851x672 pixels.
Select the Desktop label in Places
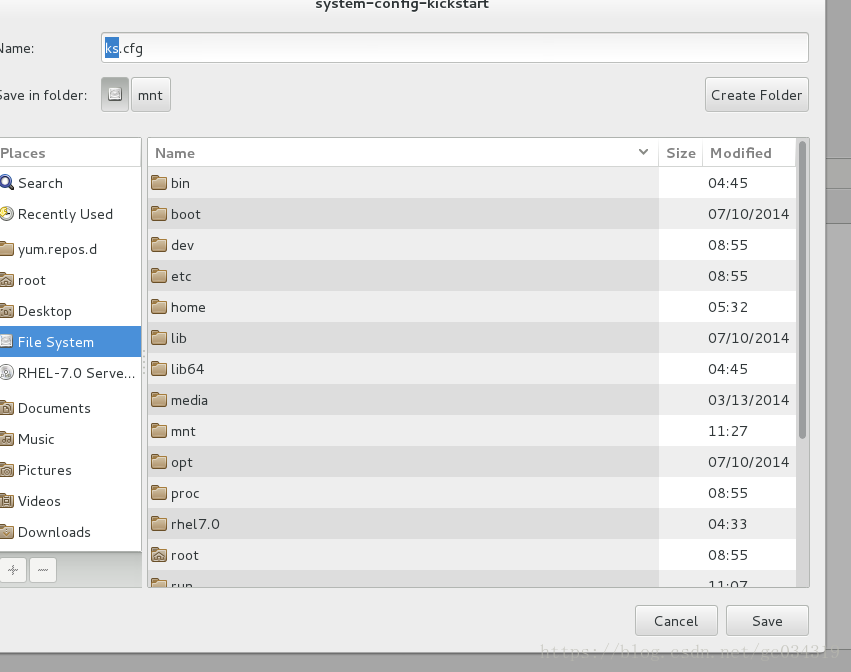[45, 311]
